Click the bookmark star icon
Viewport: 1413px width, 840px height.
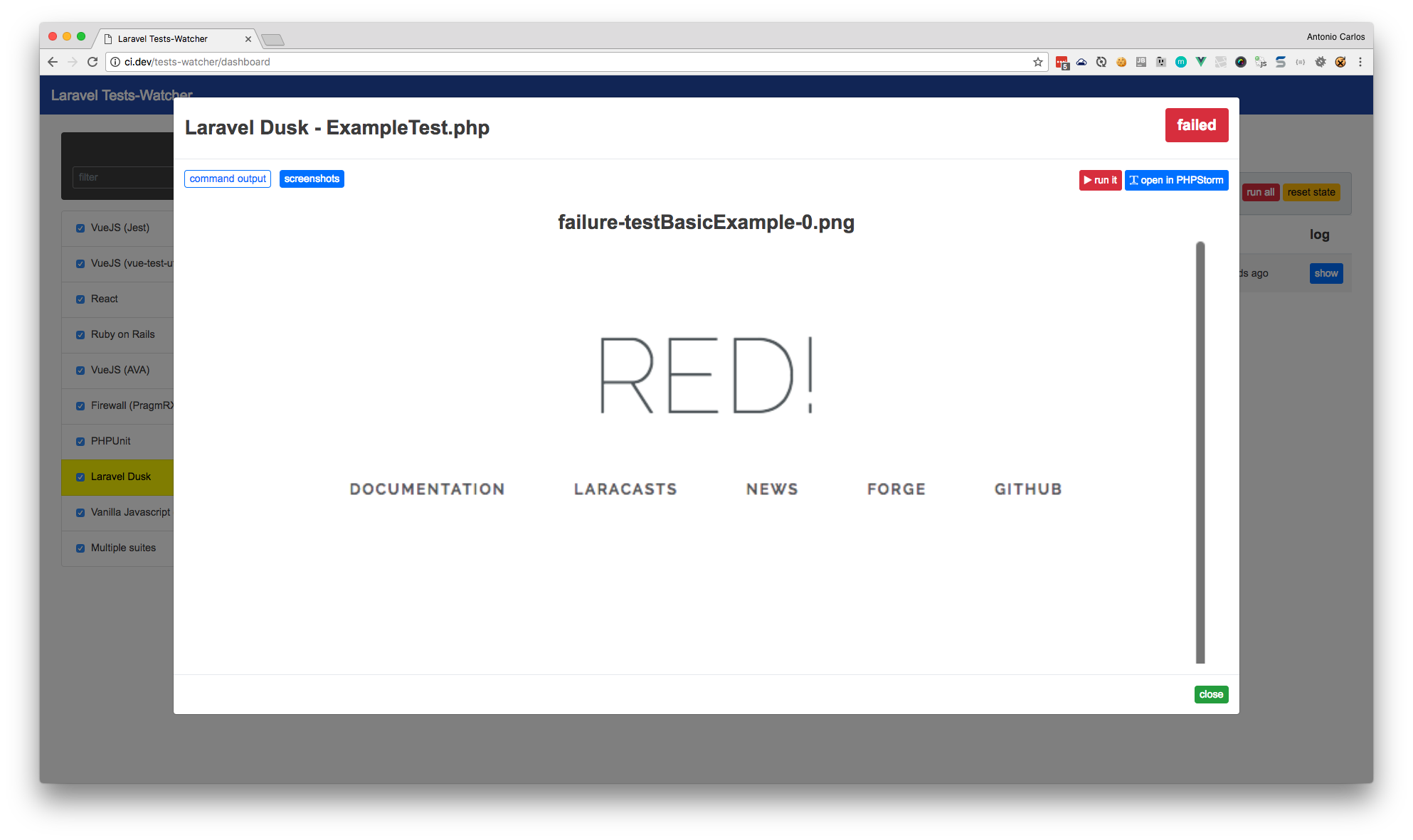tap(1038, 62)
